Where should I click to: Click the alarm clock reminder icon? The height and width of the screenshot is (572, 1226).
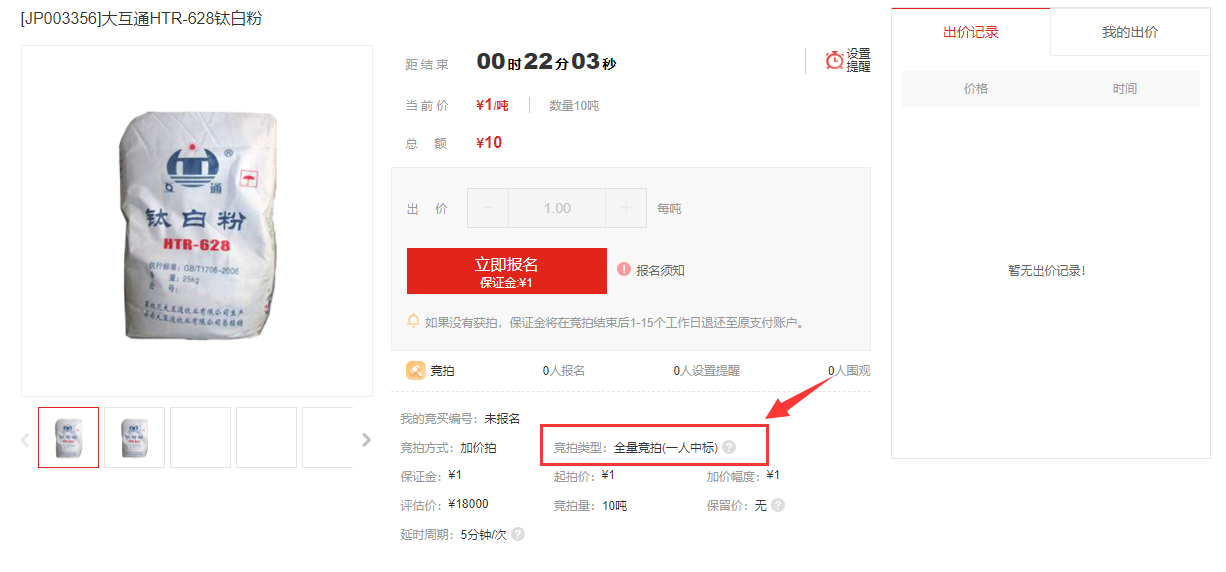tap(834, 61)
